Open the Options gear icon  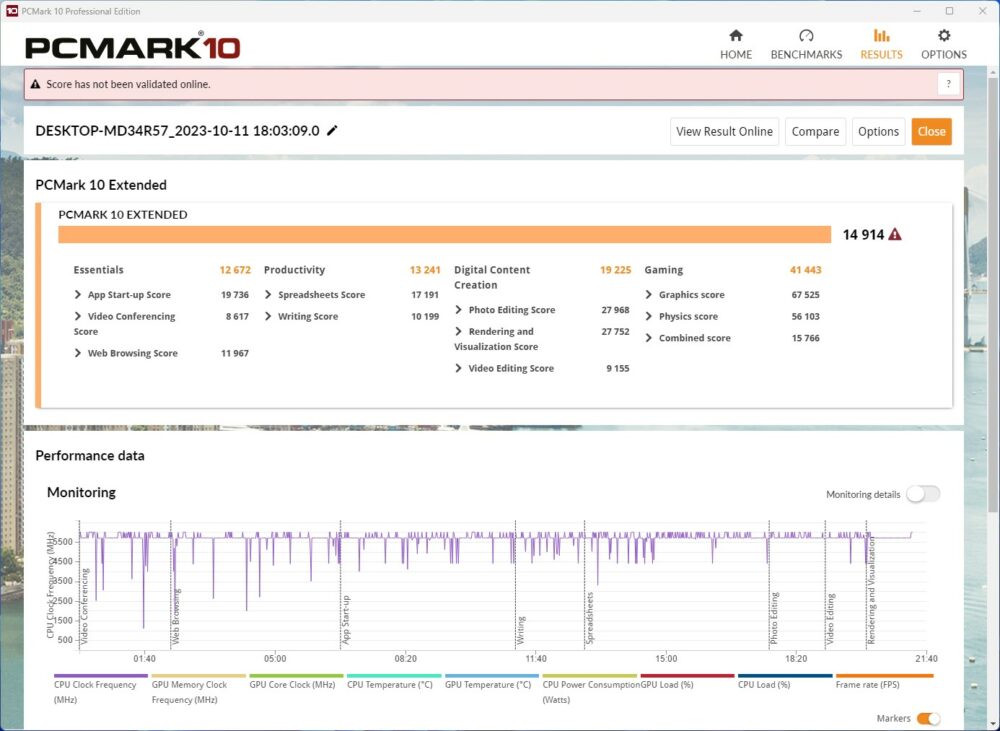click(944, 36)
